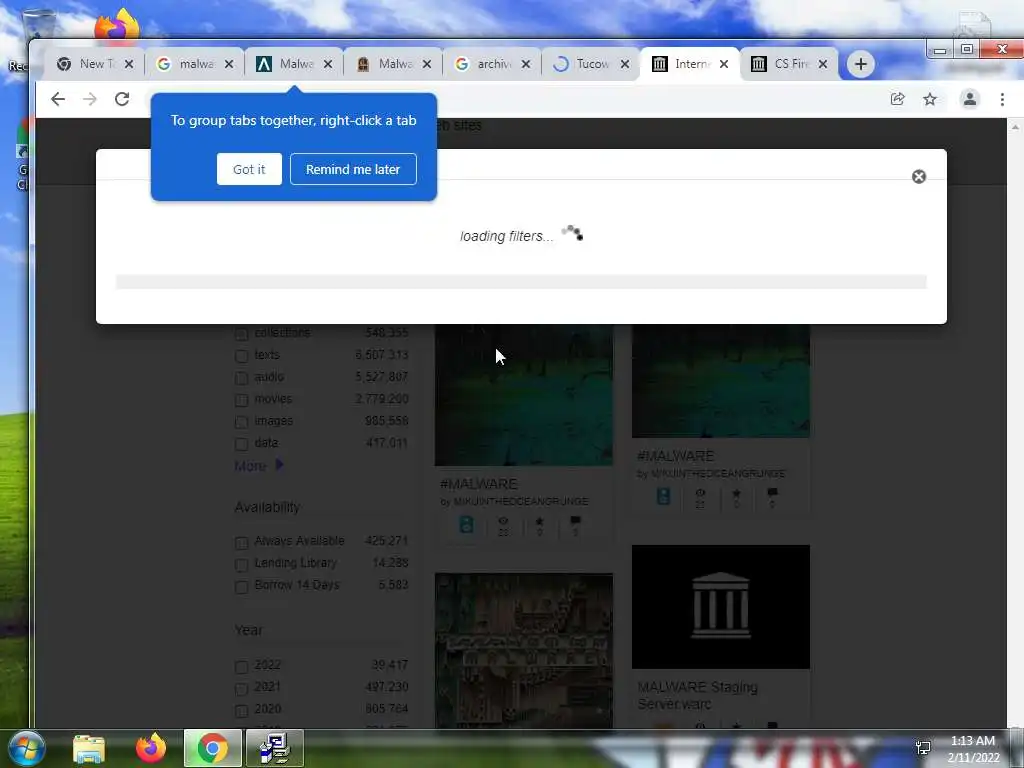Click the network tray icon
Screen dimensions: 1024x768
pyautogui.click(x=923, y=748)
